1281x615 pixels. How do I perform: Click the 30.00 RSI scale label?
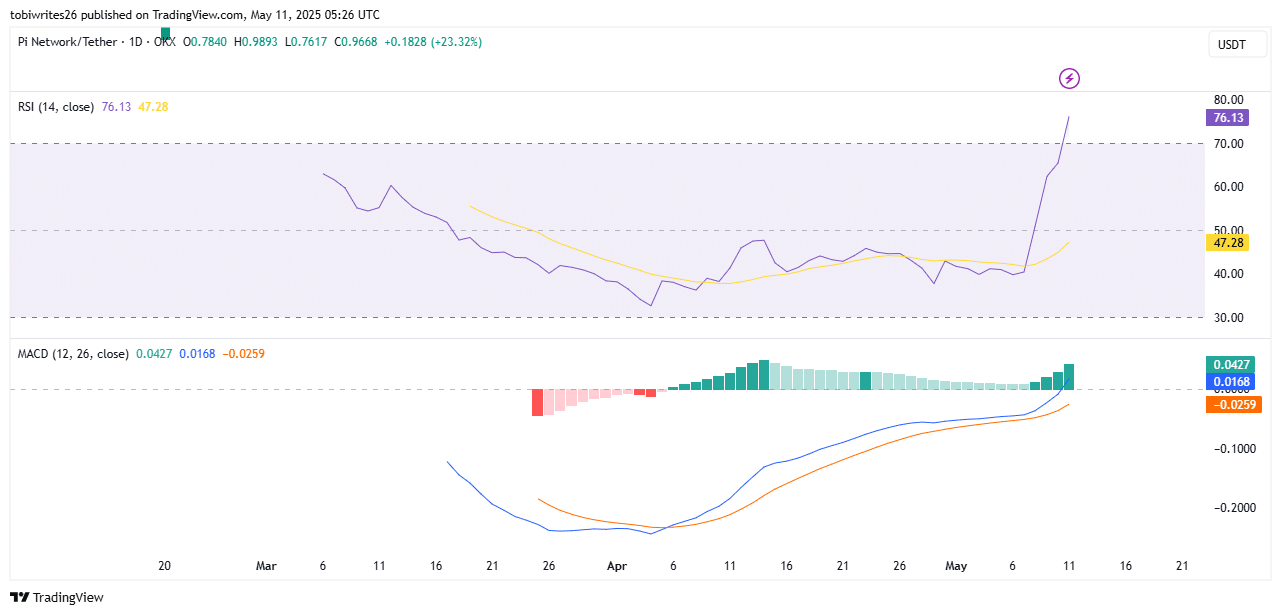tap(1228, 317)
